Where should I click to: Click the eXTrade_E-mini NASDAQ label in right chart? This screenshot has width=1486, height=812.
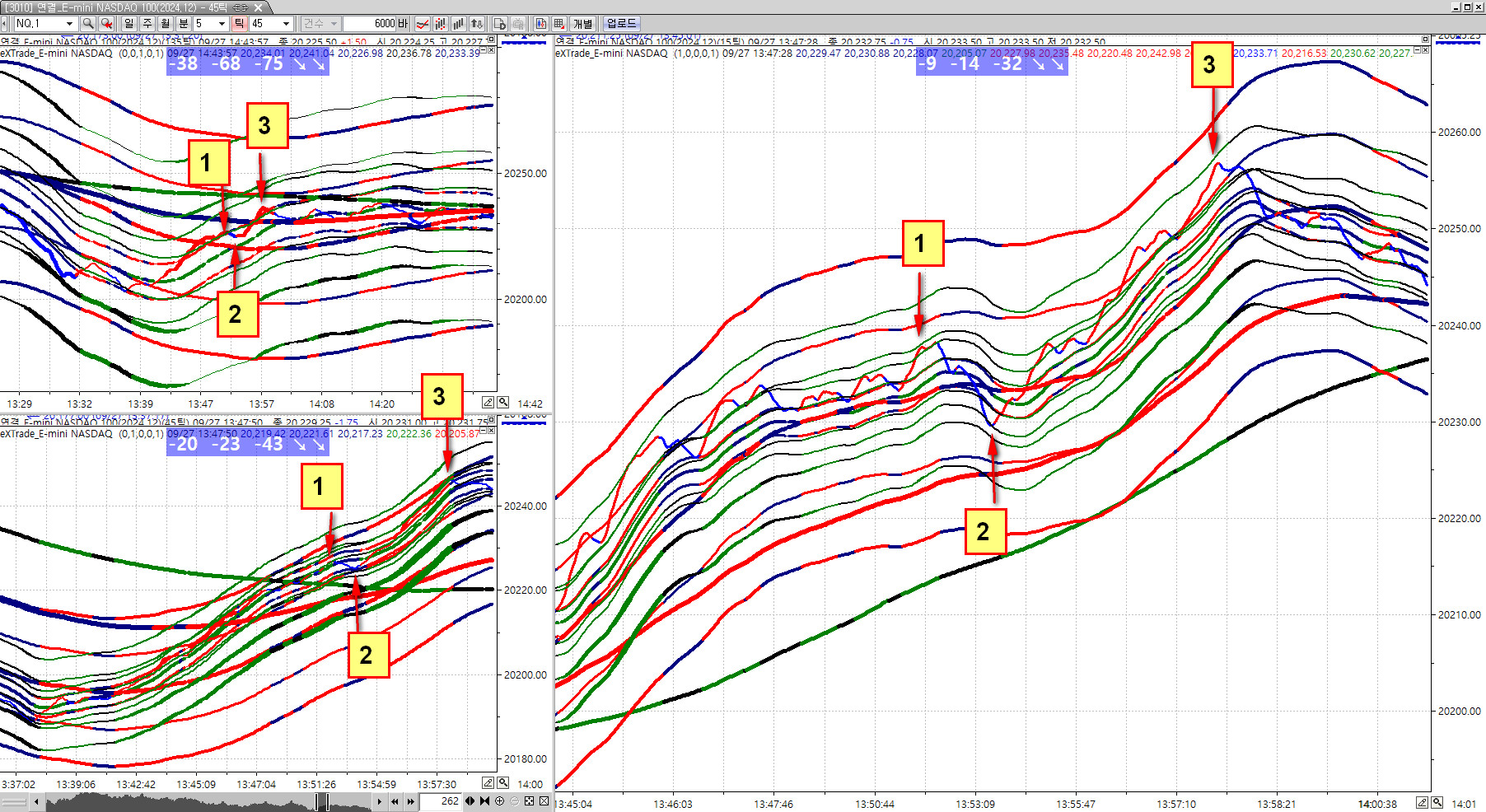[x=612, y=54]
